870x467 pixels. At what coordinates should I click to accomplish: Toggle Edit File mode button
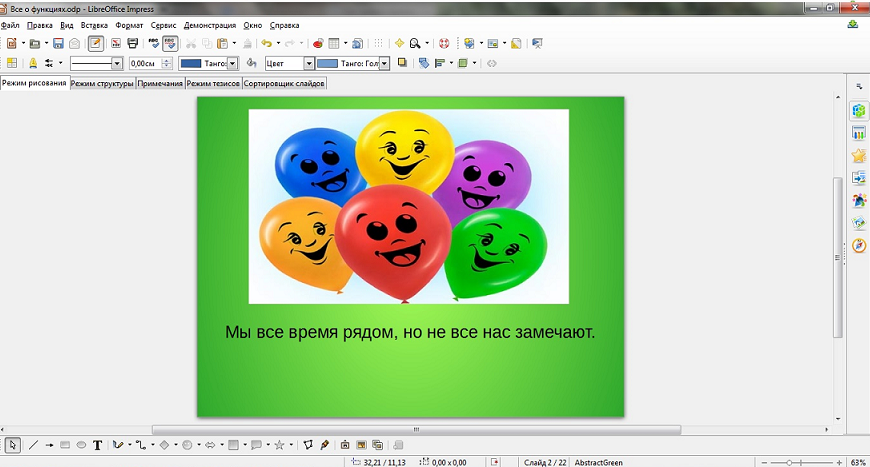pyautogui.click(x=95, y=44)
